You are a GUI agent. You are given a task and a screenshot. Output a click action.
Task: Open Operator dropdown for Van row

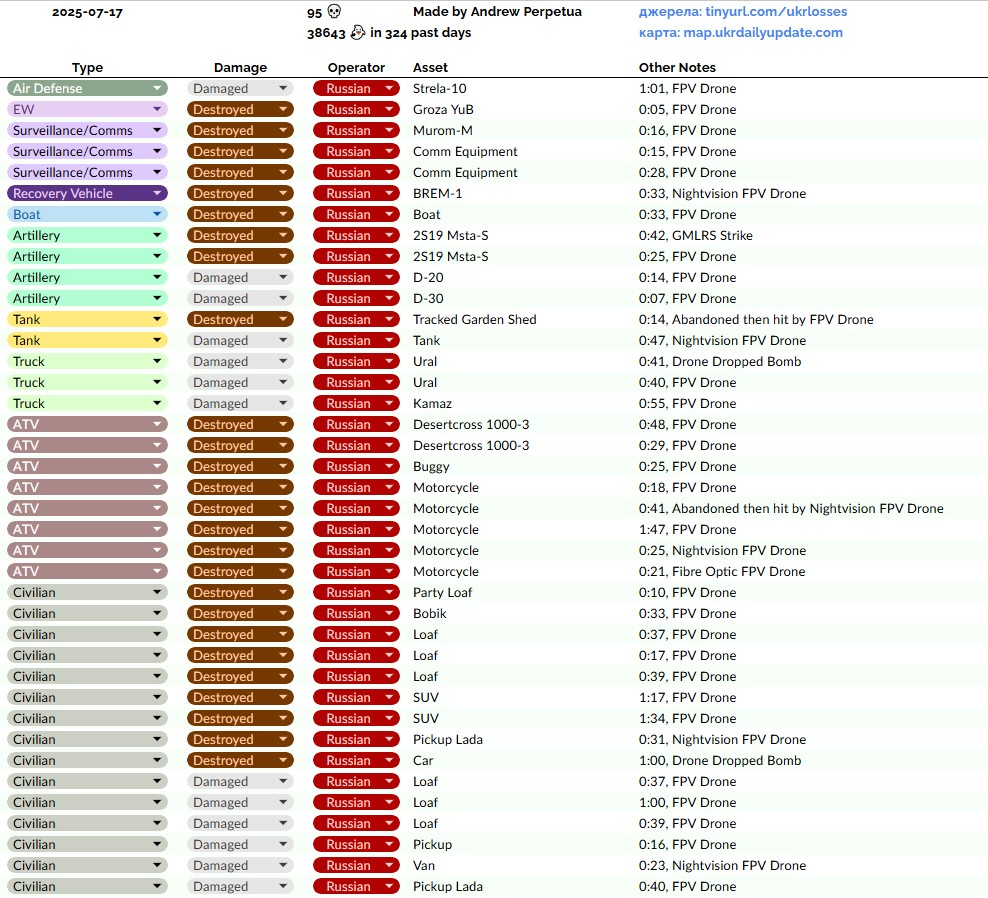click(356, 865)
